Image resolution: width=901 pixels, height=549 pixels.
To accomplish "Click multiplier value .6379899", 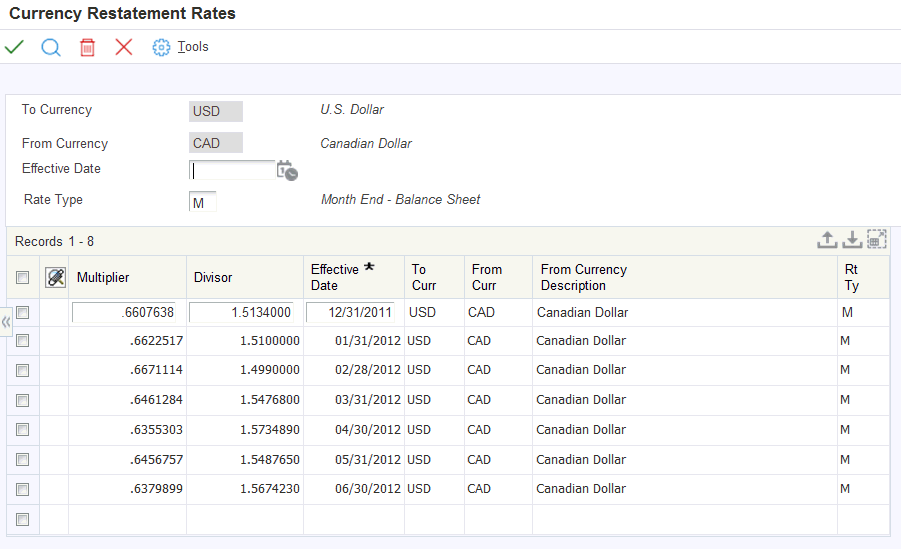I will [x=156, y=489].
